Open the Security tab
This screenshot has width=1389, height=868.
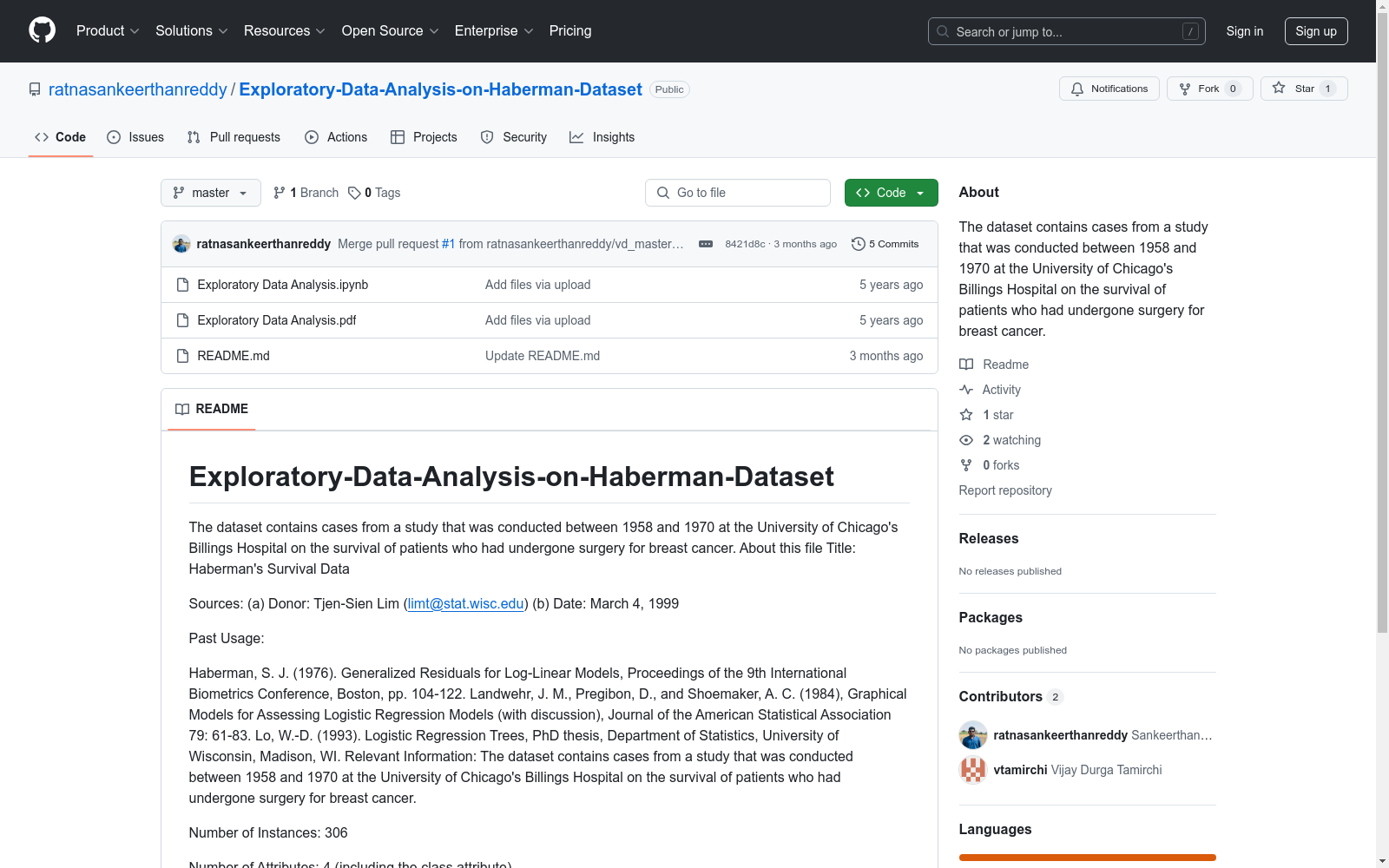[x=514, y=137]
